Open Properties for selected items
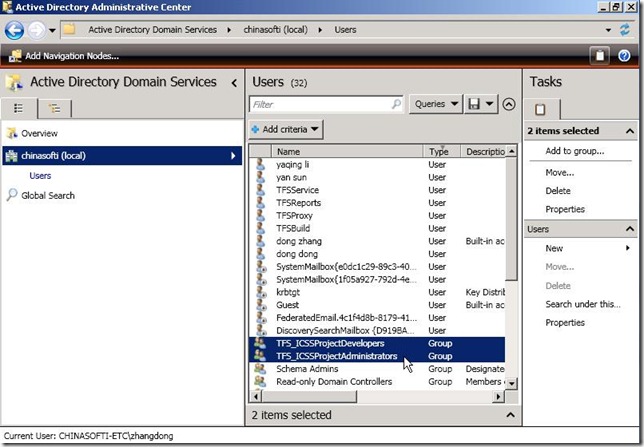Screen dimensions: 644x447 [565, 210]
